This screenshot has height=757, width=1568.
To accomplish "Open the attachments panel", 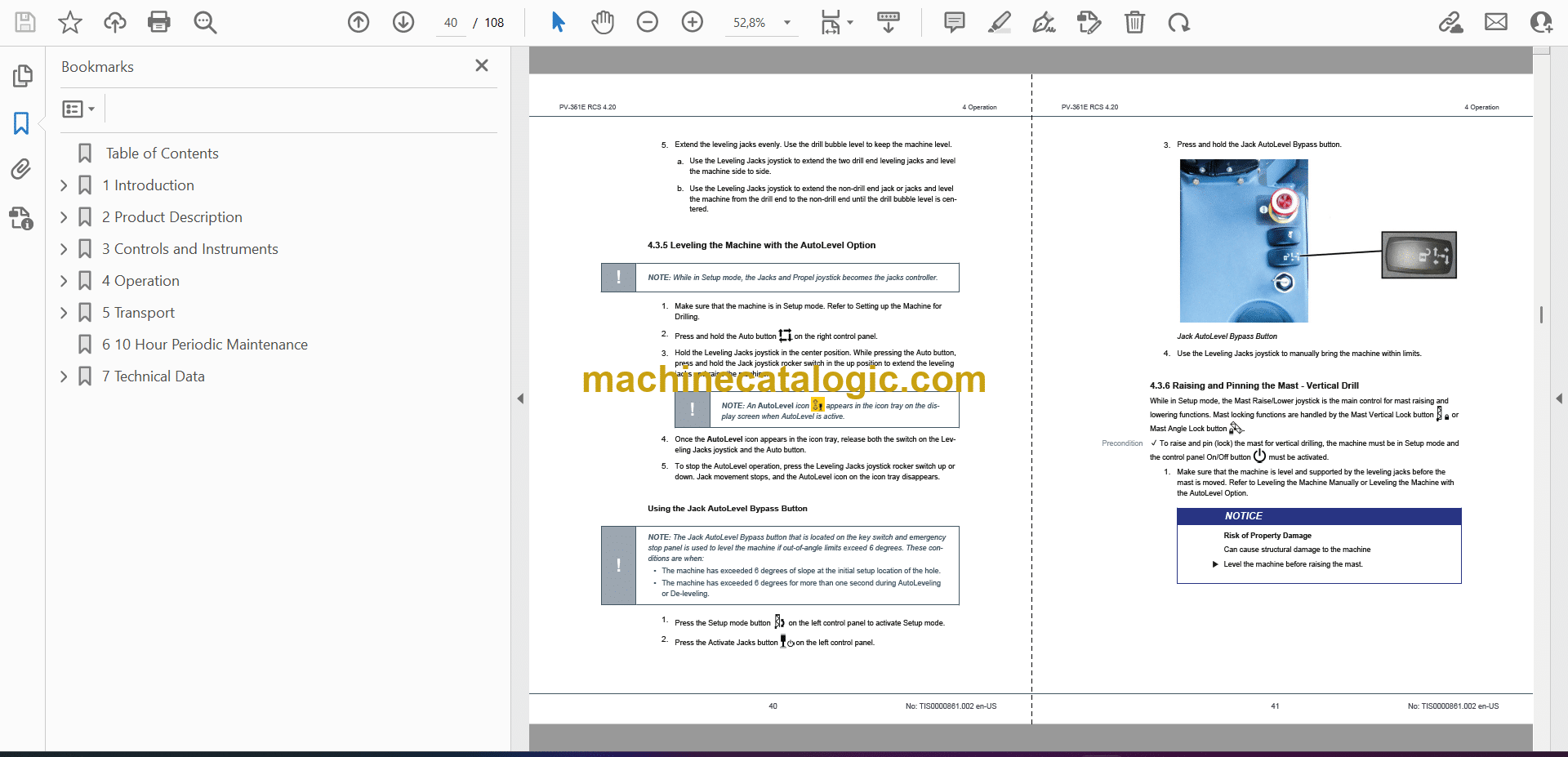I will [21, 170].
